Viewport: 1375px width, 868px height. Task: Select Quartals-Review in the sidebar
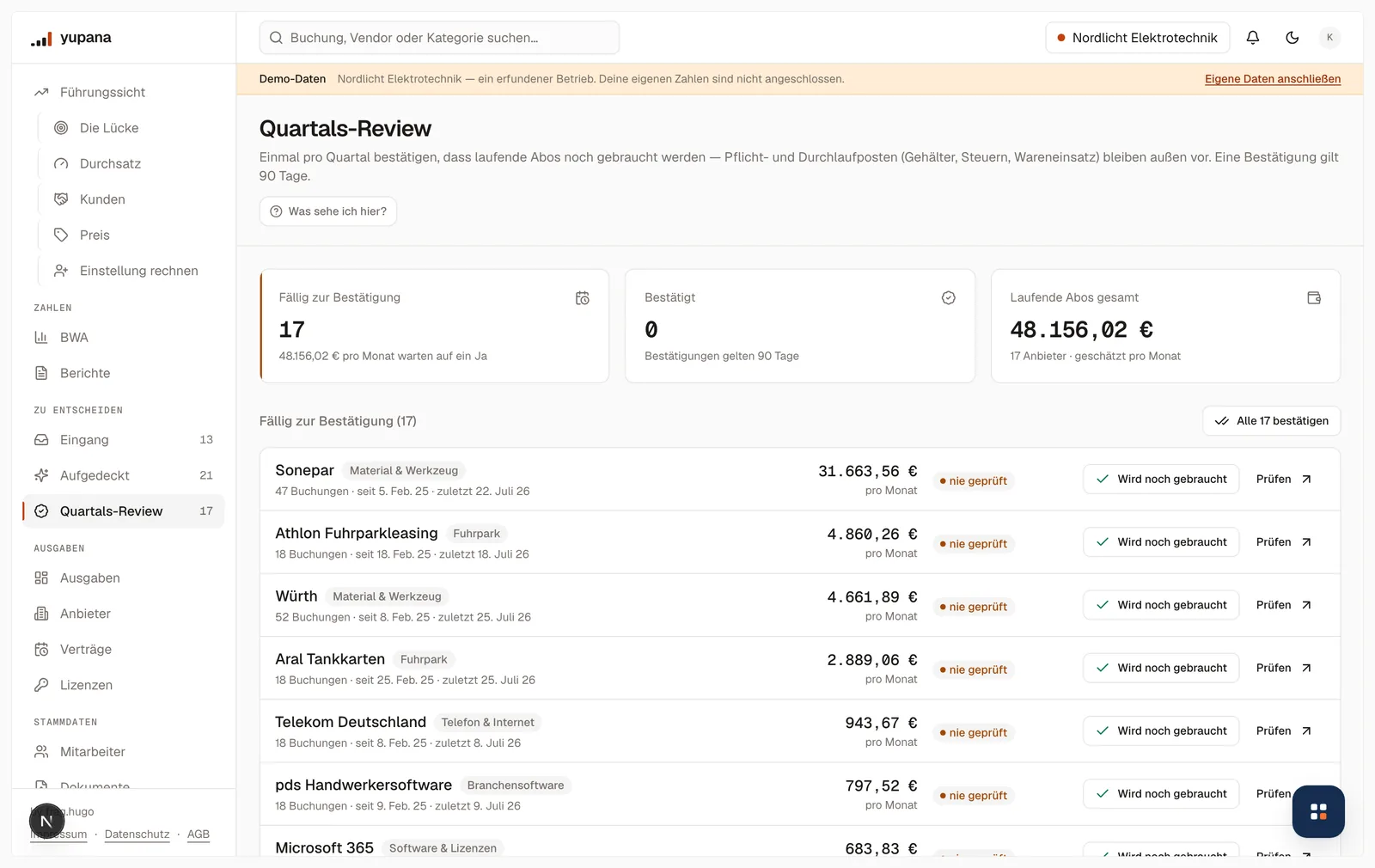click(123, 511)
